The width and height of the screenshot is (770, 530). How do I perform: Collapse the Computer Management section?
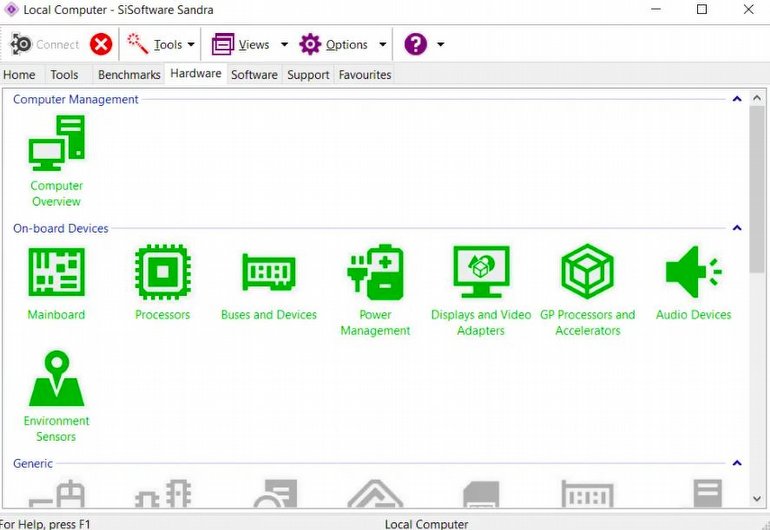[x=737, y=99]
